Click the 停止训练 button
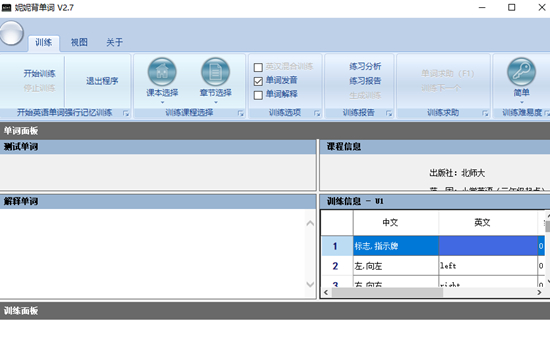The image size is (550, 360). coord(40,88)
